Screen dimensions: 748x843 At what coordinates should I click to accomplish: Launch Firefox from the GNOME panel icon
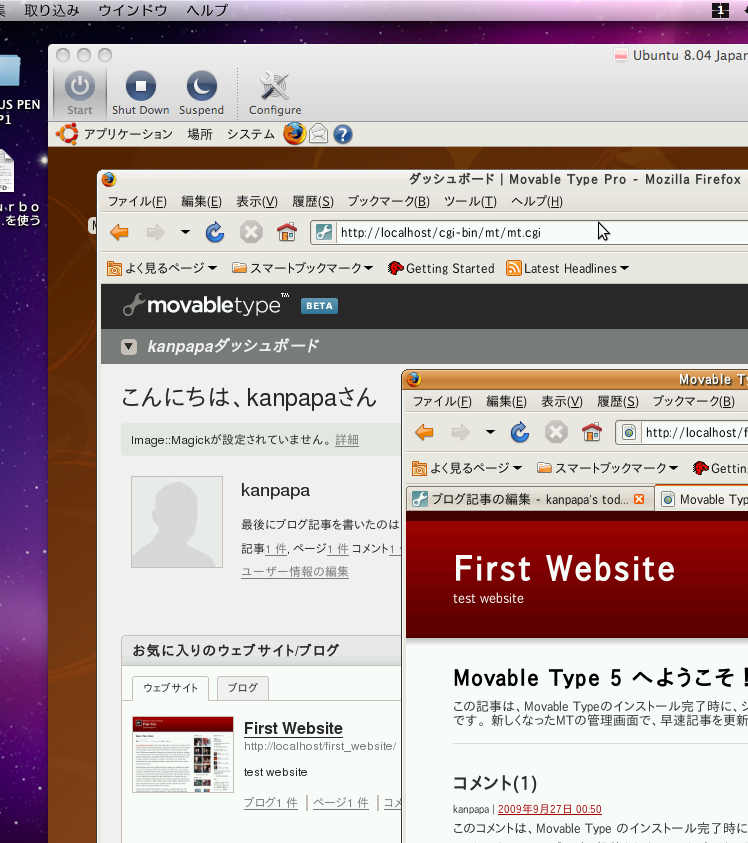coord(294,134)
